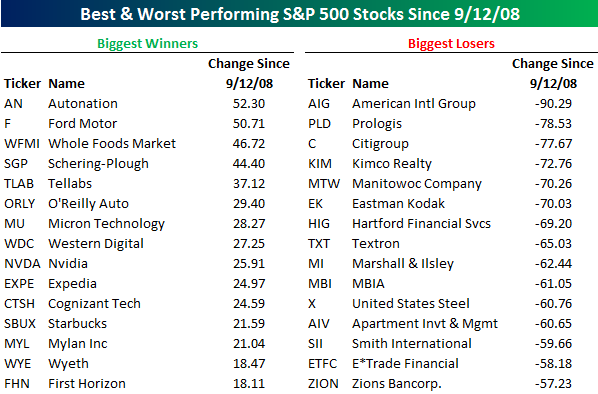Select the NVDA ticker cell

(22, 264)
